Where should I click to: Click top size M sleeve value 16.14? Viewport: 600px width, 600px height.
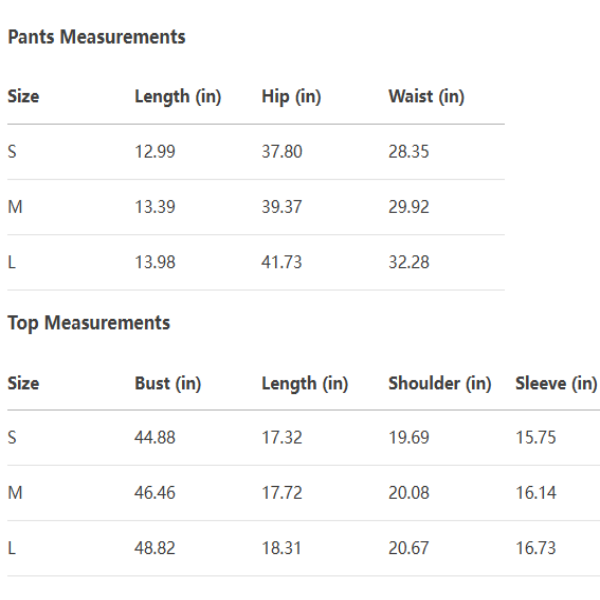tap(536, 493)
